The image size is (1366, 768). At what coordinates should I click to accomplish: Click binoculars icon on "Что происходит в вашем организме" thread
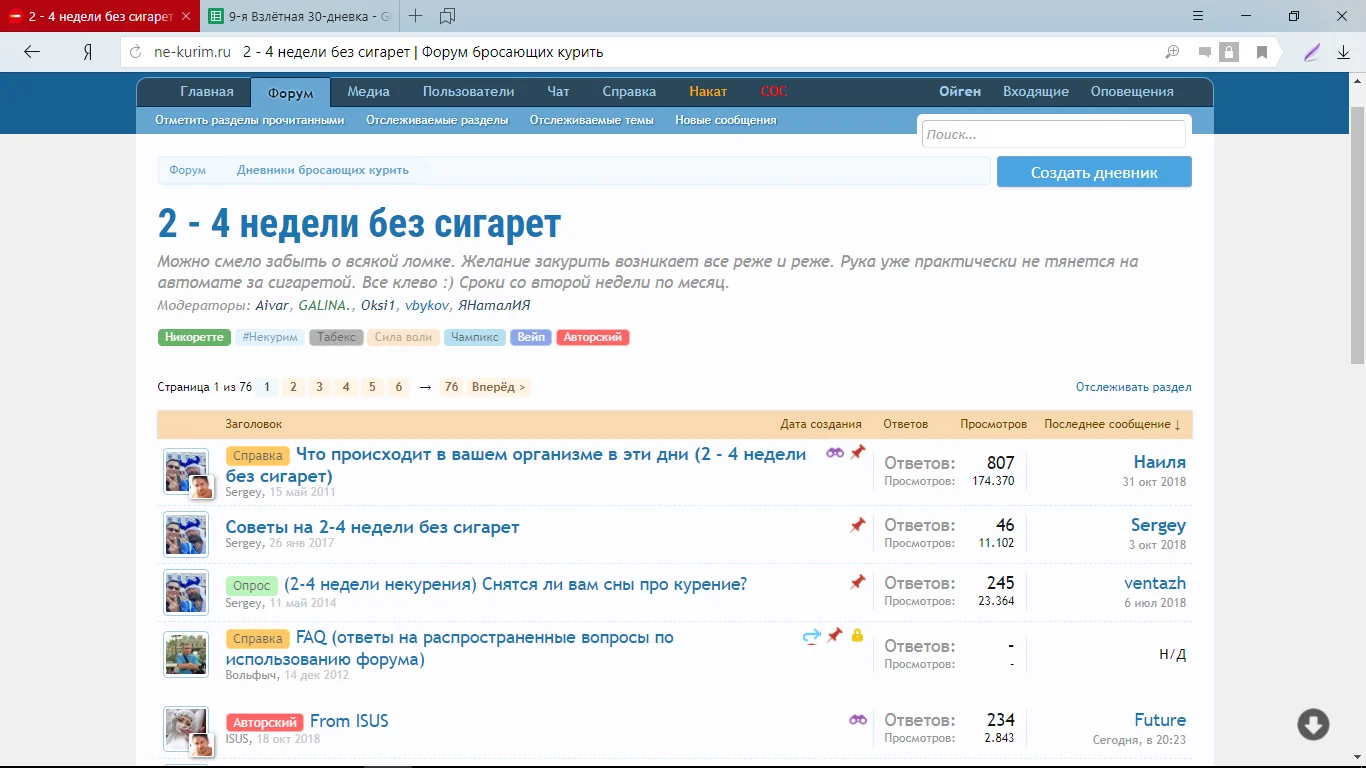835,453
